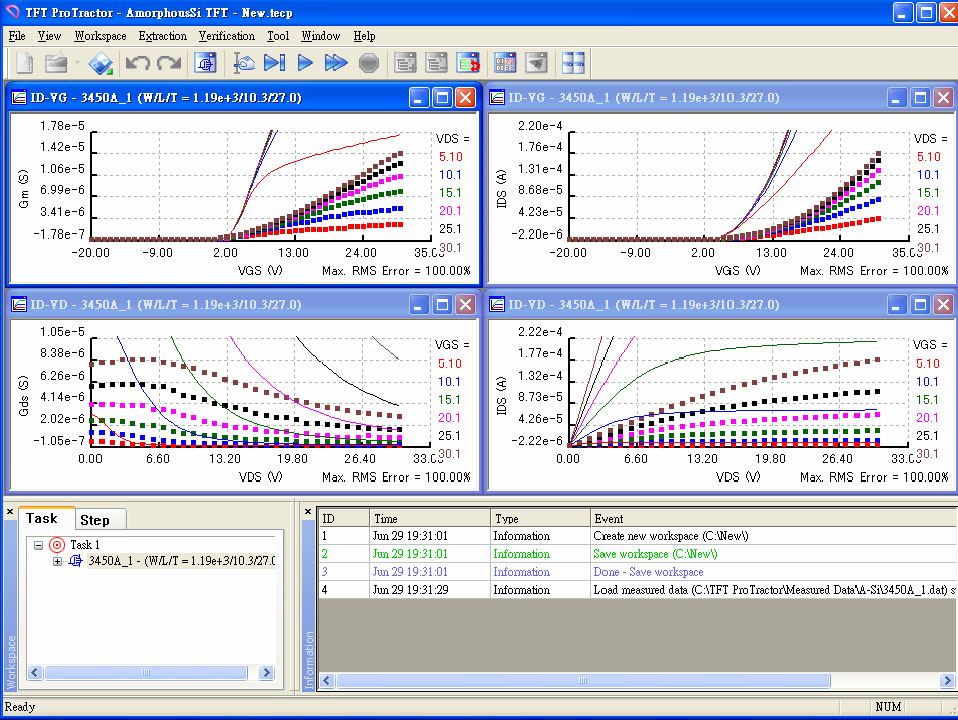Click the Event column header
The image size is (958, 720).
pyautogui.click(x=609, y=518)
